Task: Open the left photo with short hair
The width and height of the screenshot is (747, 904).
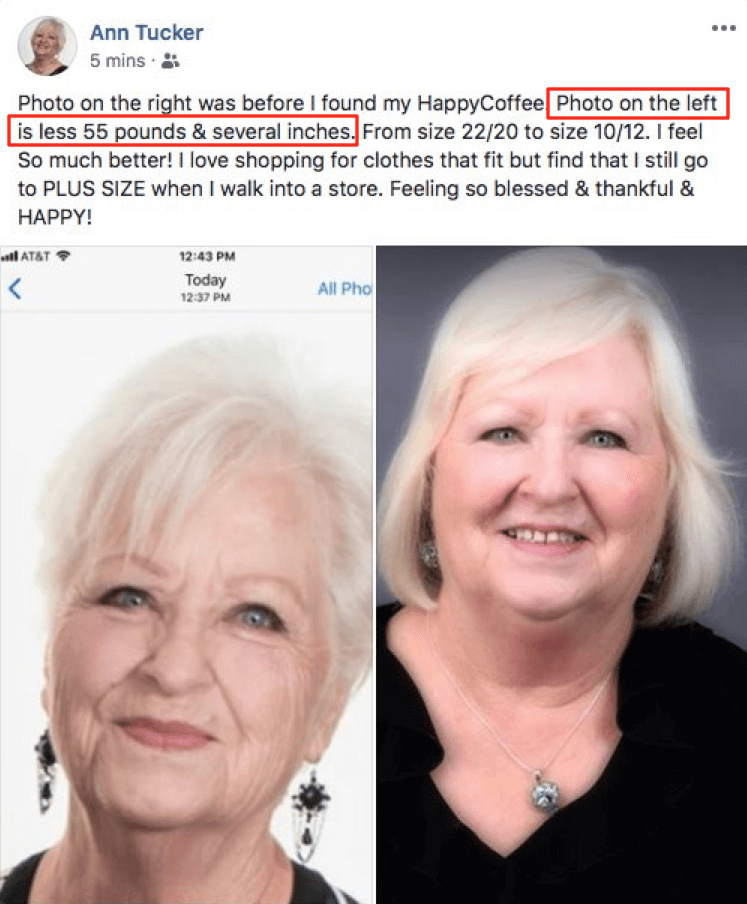Action: 186,607
